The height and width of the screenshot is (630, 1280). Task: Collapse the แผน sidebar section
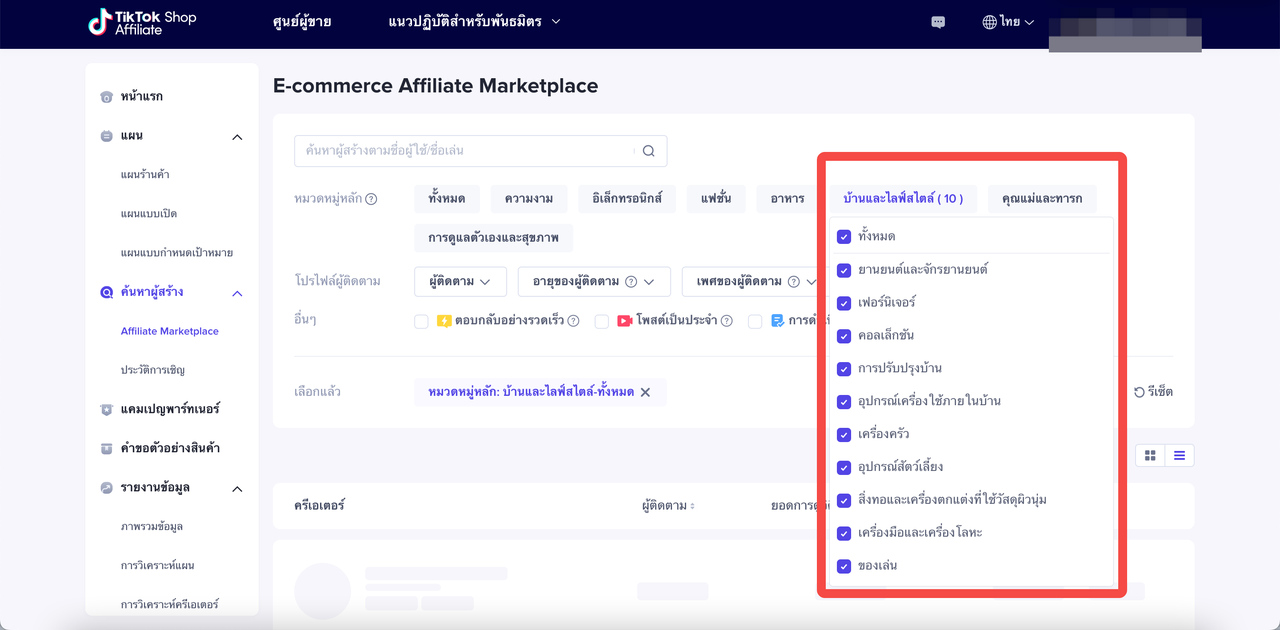pos(237,137)
